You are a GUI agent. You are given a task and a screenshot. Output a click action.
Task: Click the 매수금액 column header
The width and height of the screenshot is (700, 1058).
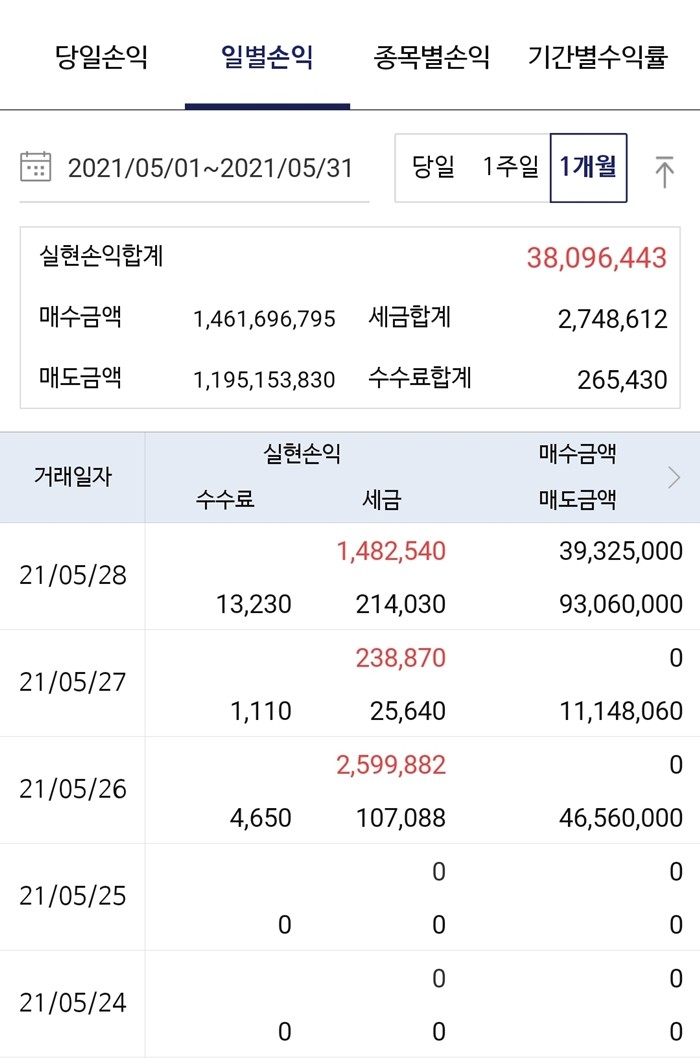point(577,453)
